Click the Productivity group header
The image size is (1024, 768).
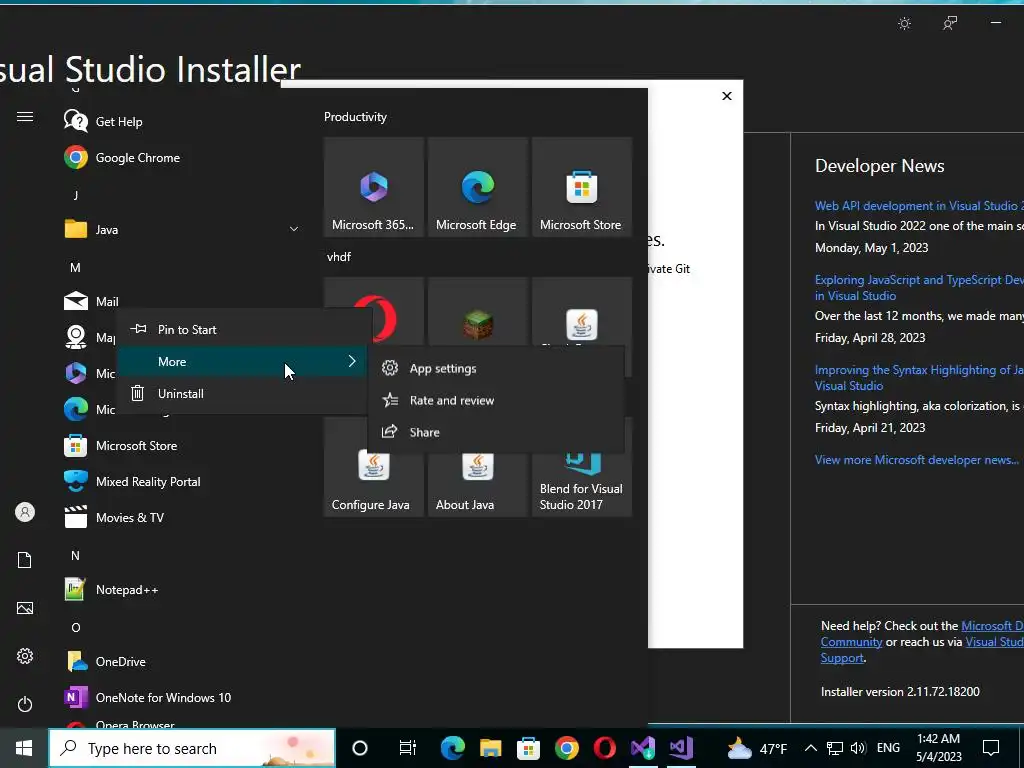(x=355, y=117)
